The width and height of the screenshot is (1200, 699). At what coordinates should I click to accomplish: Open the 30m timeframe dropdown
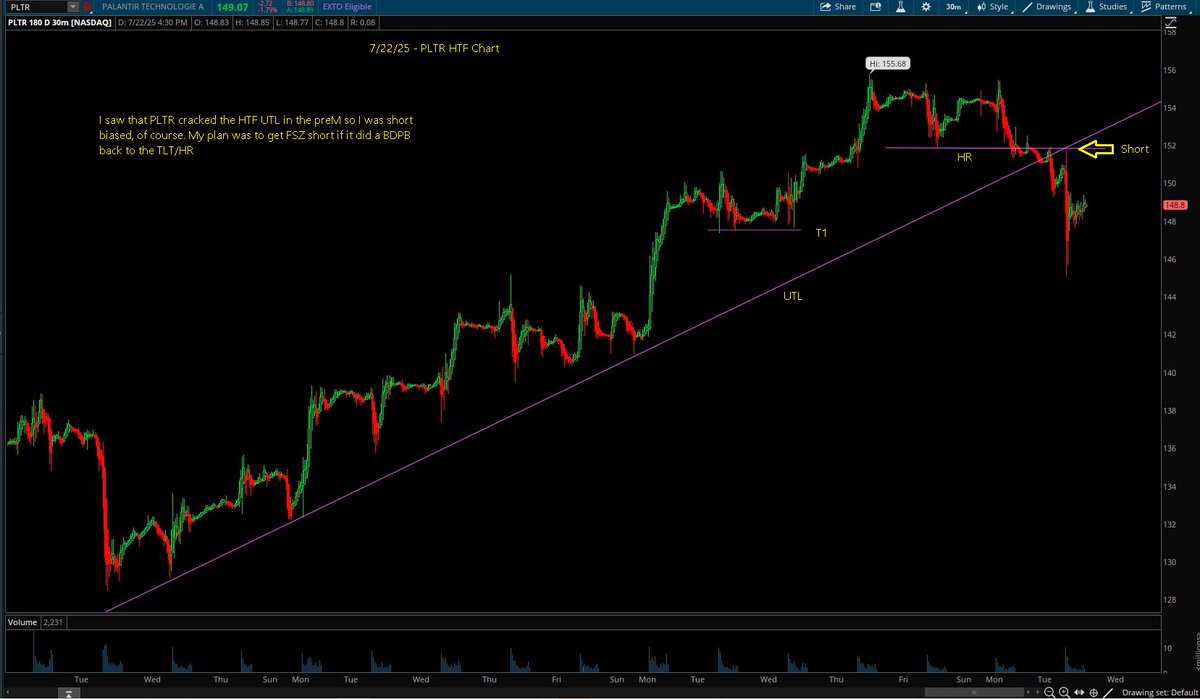[955, 7]
